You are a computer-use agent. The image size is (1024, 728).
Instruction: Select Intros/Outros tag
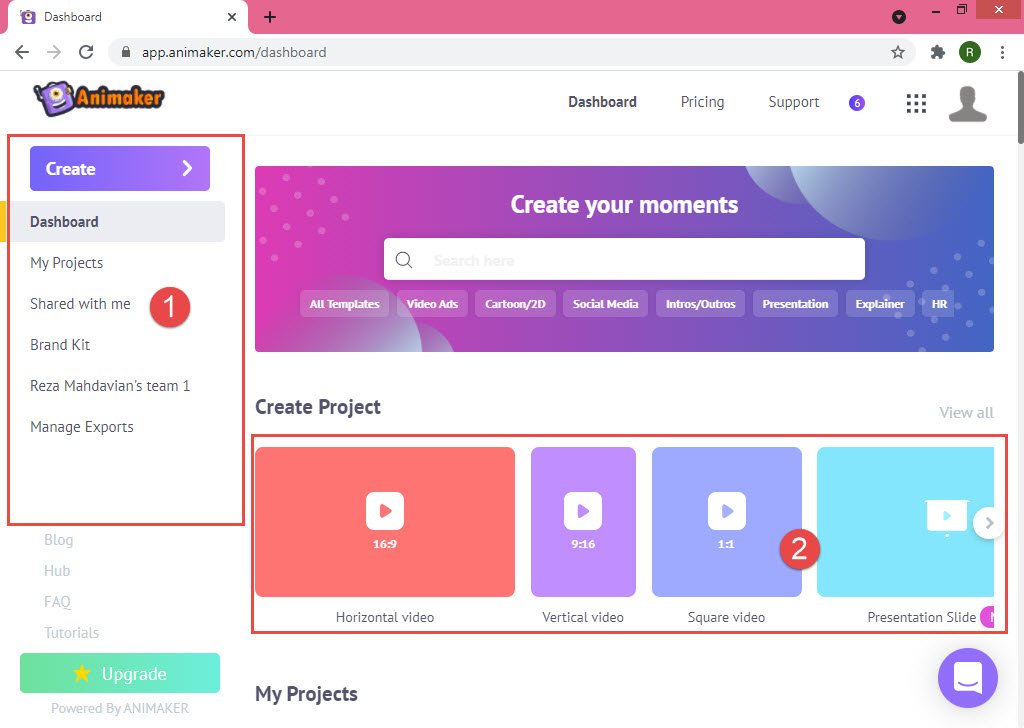pos(700,304)
